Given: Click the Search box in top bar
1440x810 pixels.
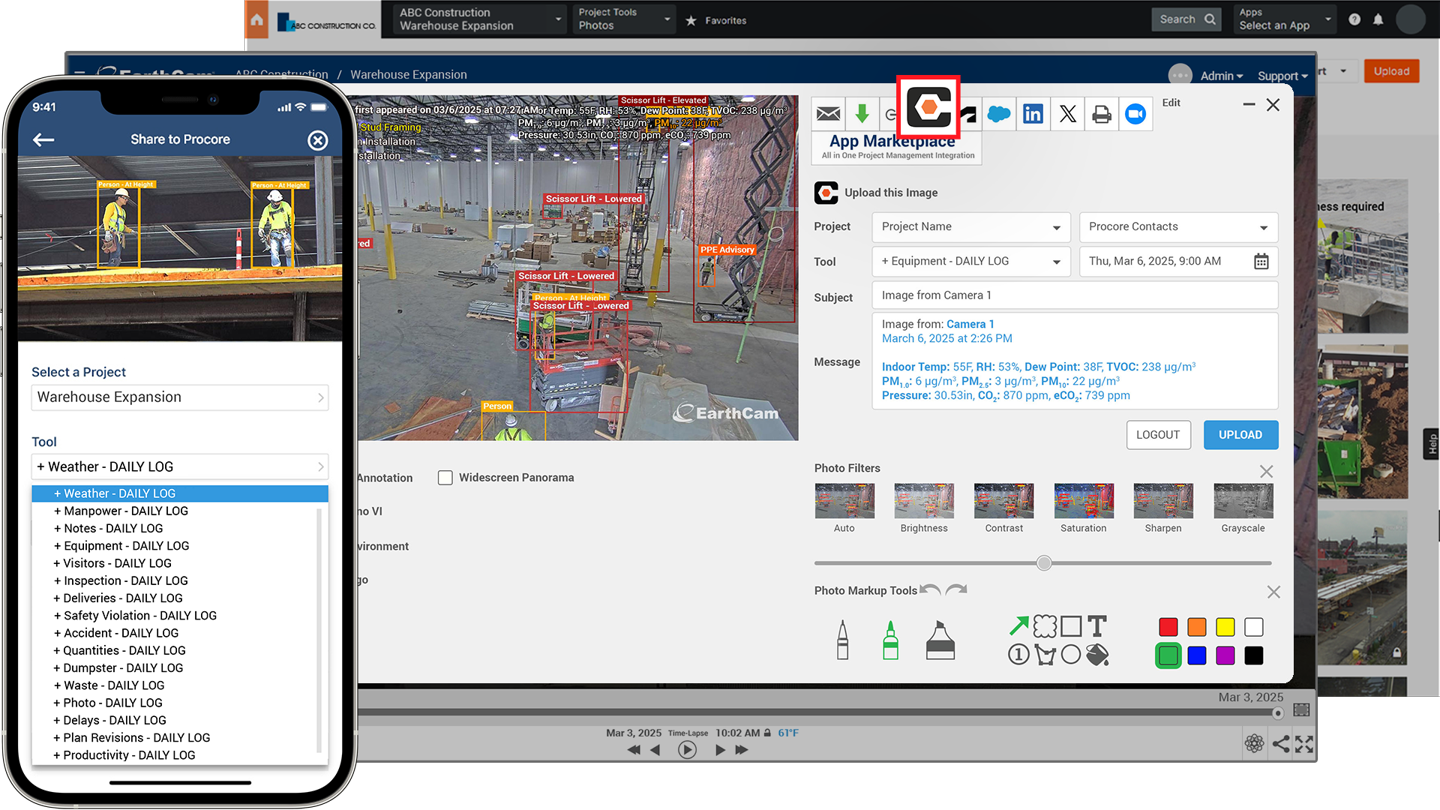Looking at the screenshot, I should [1187, 19].
